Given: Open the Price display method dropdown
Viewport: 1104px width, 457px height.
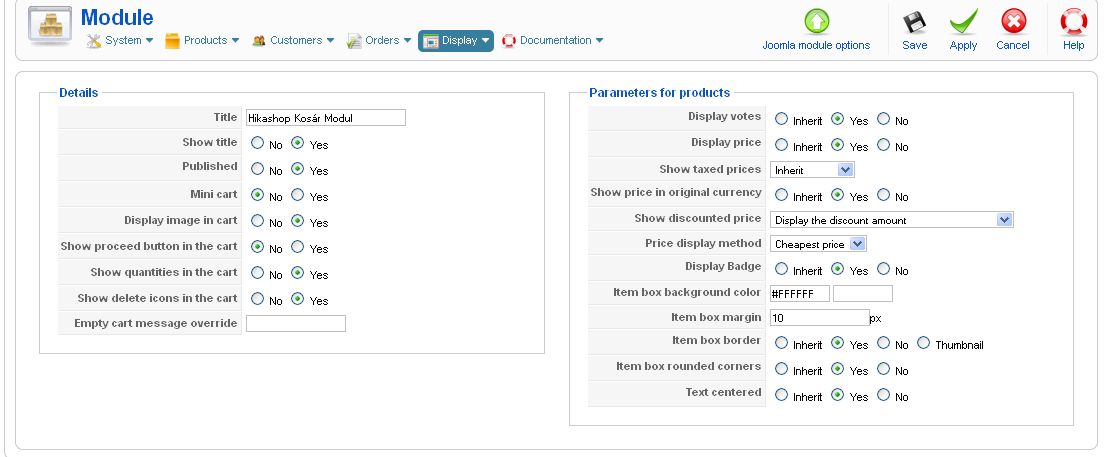Looking at the screenshot, I should 818,244.
